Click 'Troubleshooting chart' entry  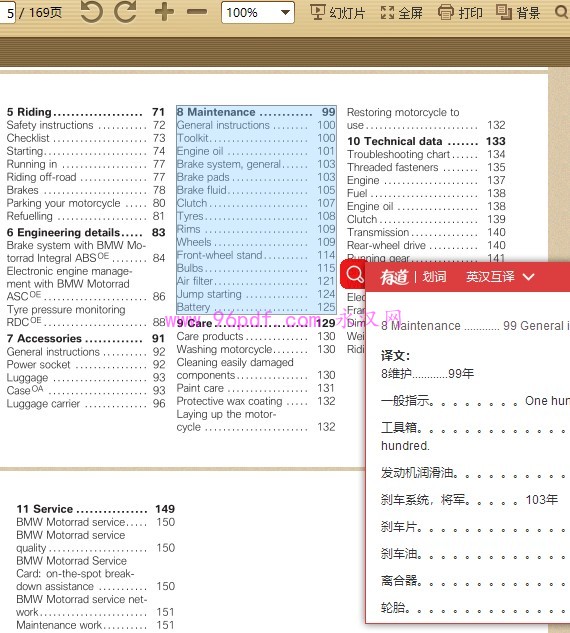coord(426,154)
